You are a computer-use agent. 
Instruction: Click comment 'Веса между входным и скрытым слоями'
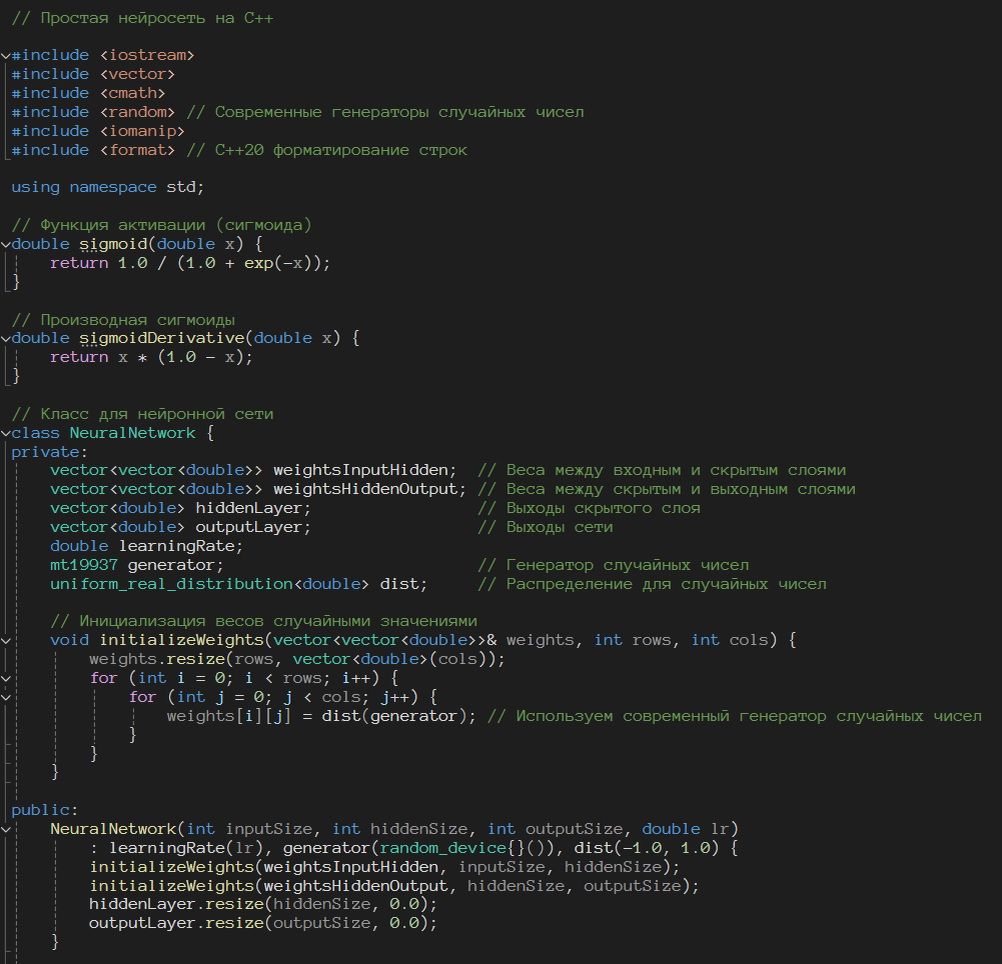click(676, 470)
